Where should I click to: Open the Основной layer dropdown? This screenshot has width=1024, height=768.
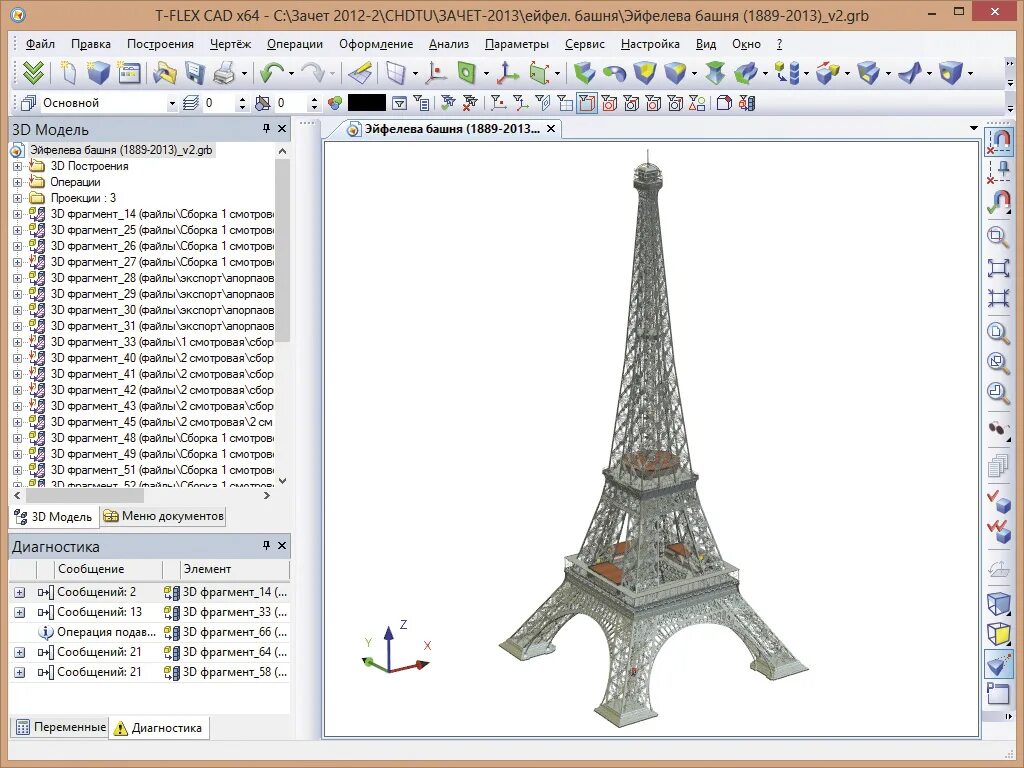pos(172,103)
